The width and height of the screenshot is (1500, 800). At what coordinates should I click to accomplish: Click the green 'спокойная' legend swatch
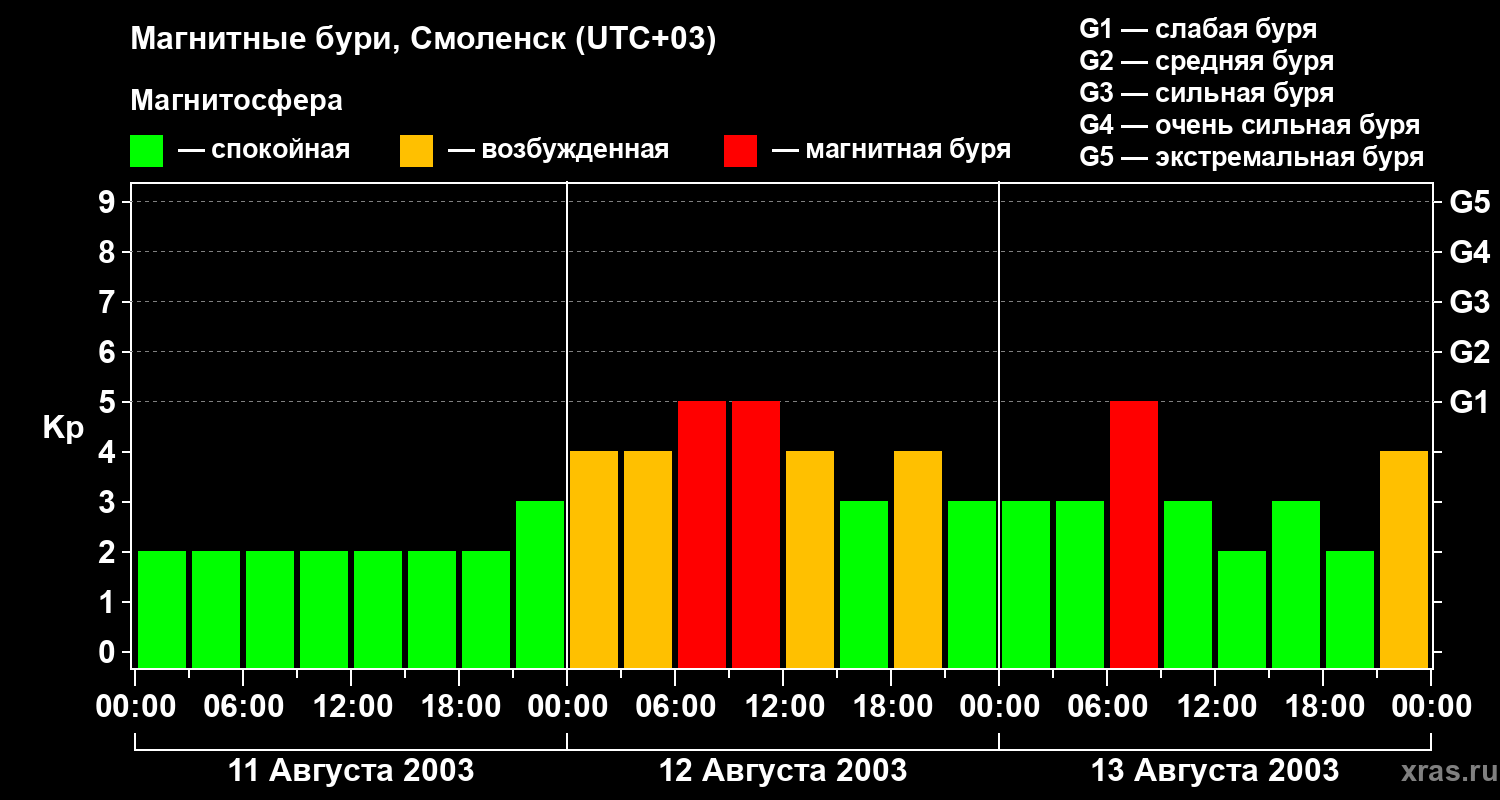(x=146, y=151)
